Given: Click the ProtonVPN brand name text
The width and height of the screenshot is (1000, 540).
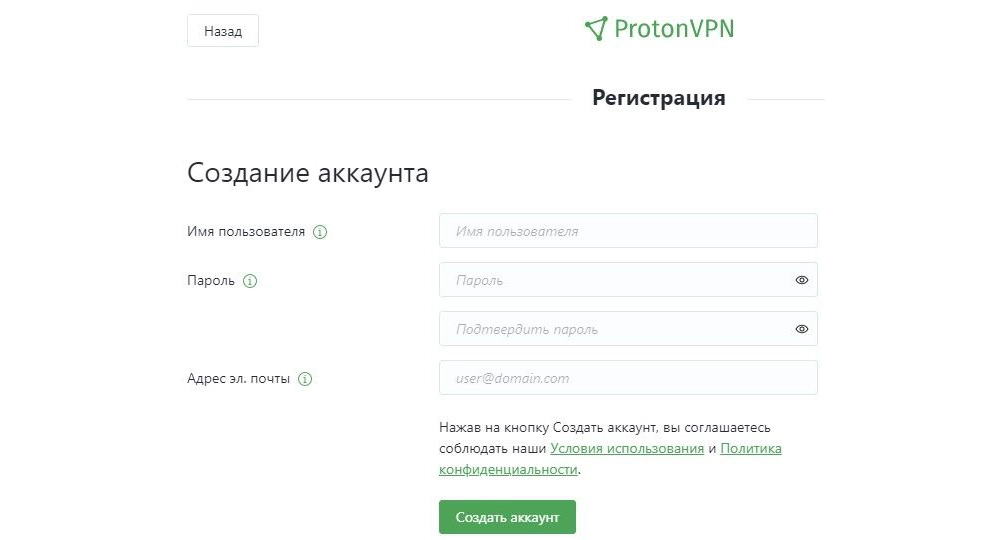Looking at the screenshot, I should (673, 29).
